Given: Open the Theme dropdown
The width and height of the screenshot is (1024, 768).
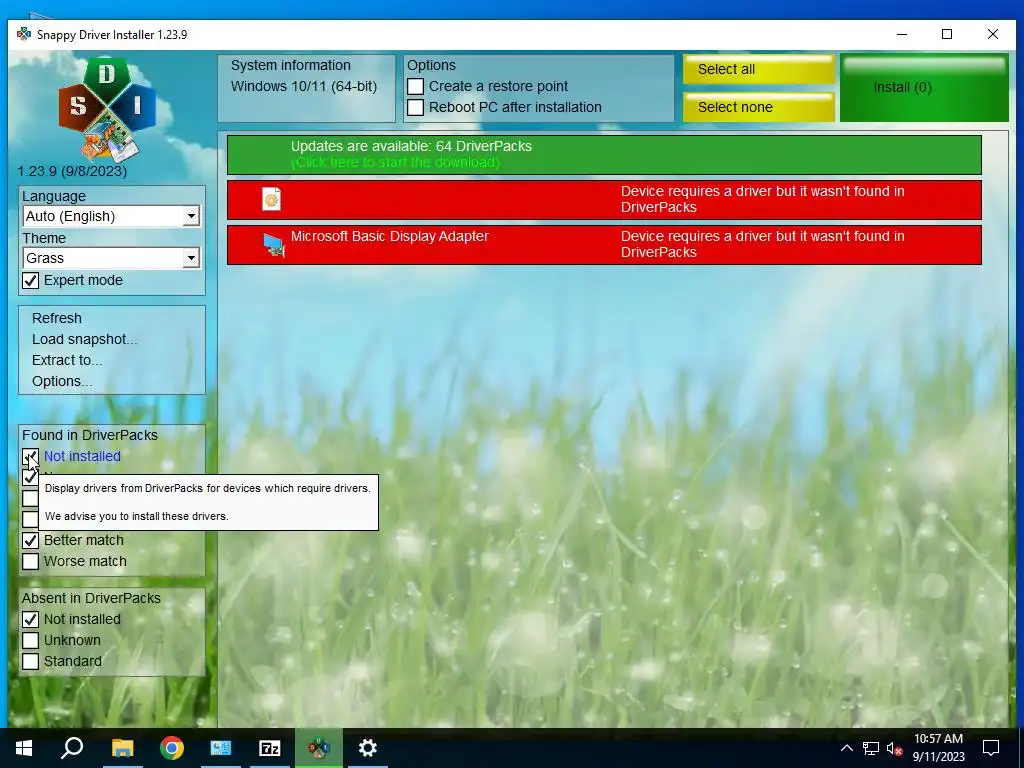Looking at the screenshot, I should point(111,258).
